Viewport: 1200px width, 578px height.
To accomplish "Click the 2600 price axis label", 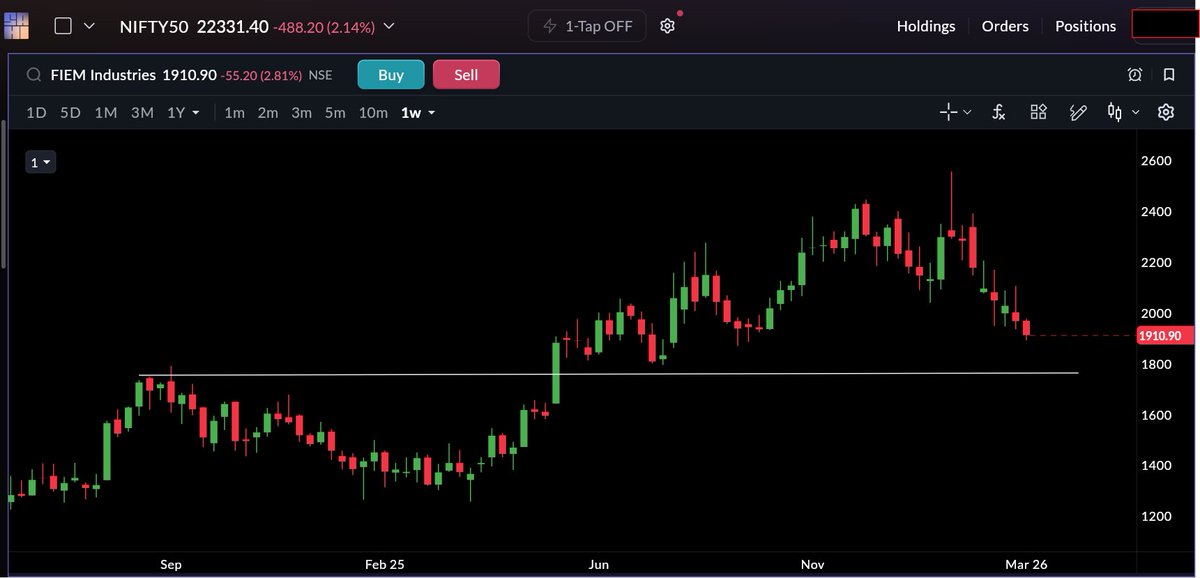I will tap(1156, 161).
